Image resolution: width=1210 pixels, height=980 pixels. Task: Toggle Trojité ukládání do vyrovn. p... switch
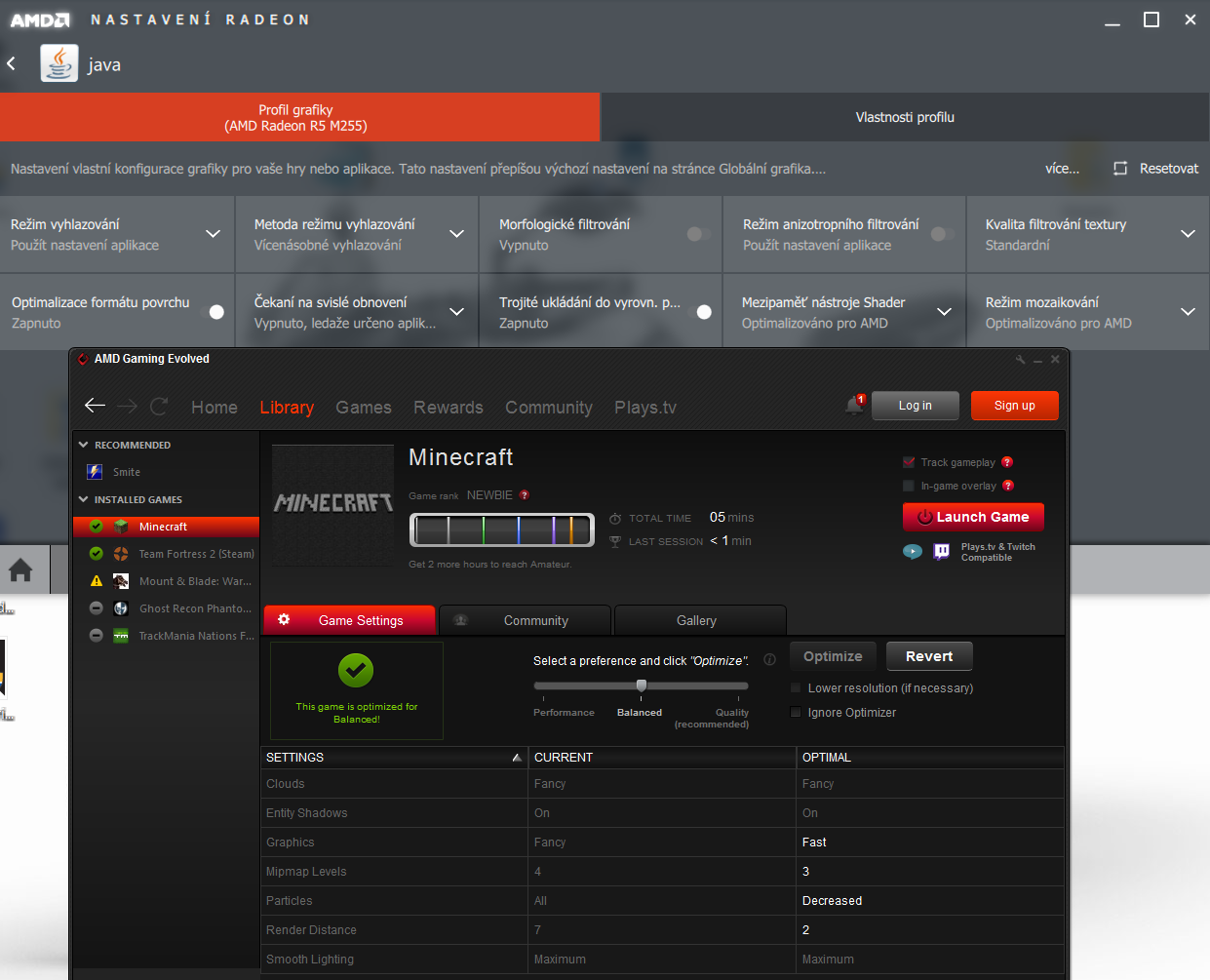[x=699, y=312]
